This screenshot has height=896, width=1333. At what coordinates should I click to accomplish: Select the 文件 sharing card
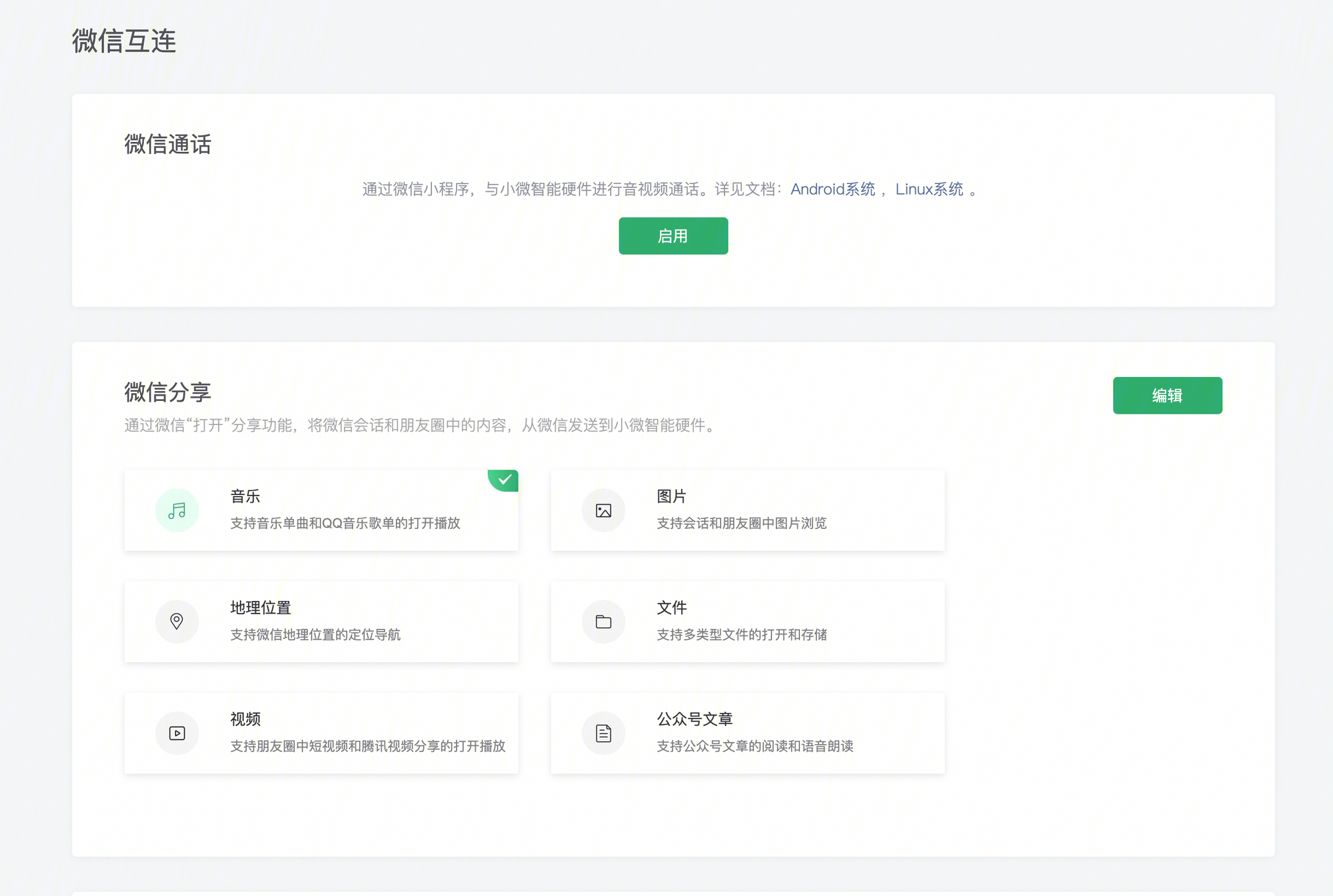[746, 622]
